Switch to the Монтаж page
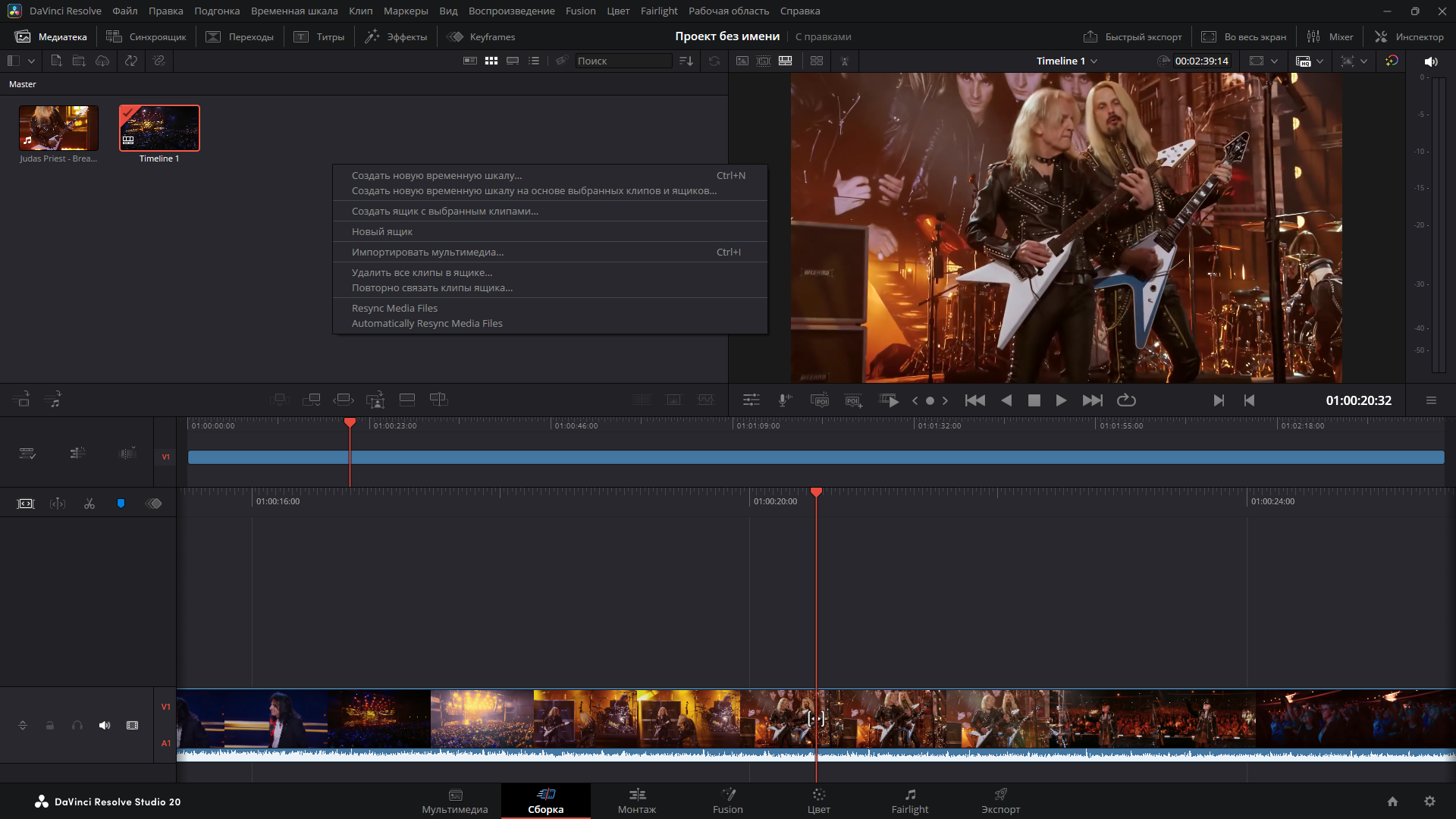Screen dimensions: 1456x819 637,801
